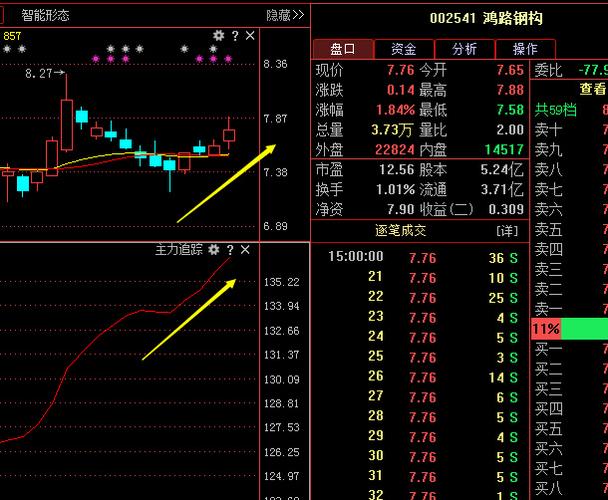Click the 内盘 value 14517
The height and width of the screenshot is (500, 608).
tap(504, 150)
